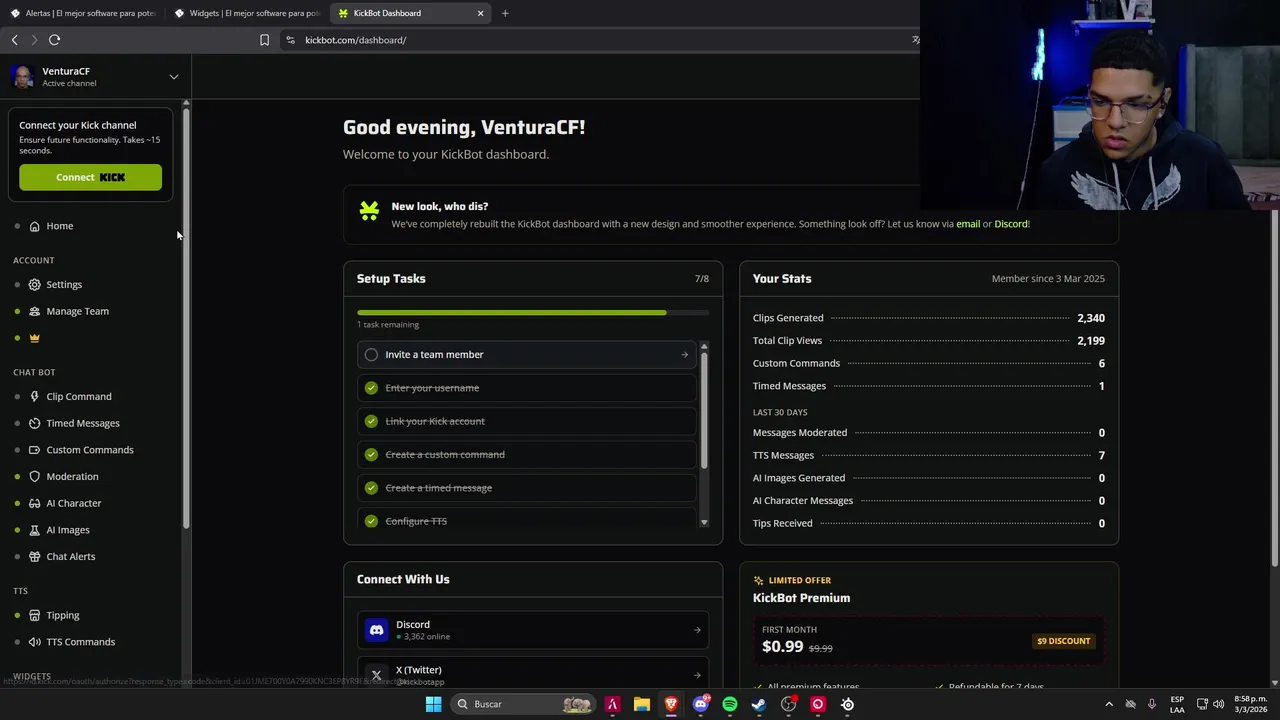Open the Windows Start menu

click(x=433, y=704)
